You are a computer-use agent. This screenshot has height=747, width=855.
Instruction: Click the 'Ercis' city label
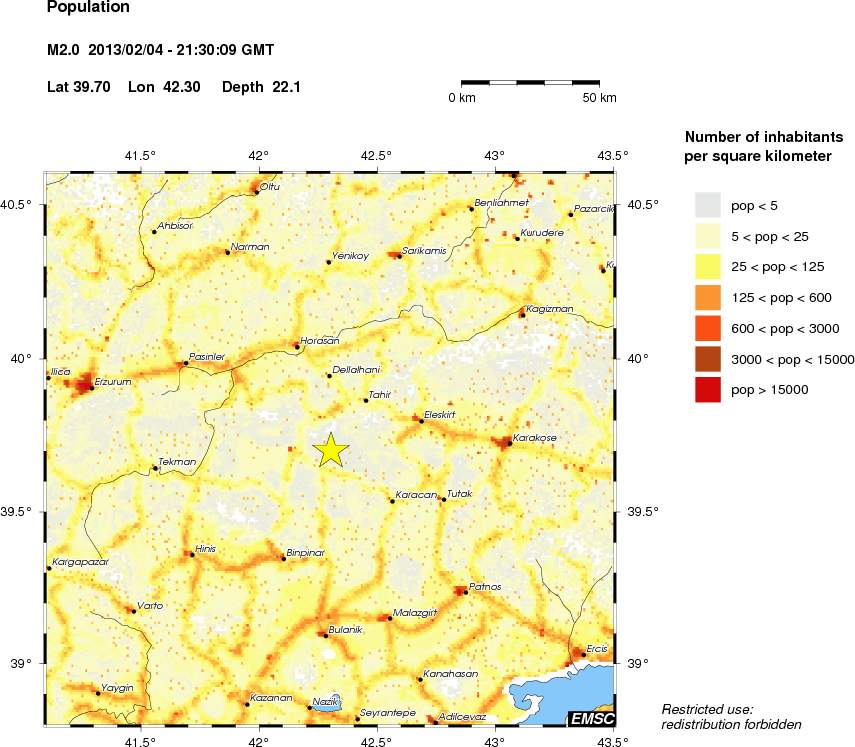pos(597,648)
